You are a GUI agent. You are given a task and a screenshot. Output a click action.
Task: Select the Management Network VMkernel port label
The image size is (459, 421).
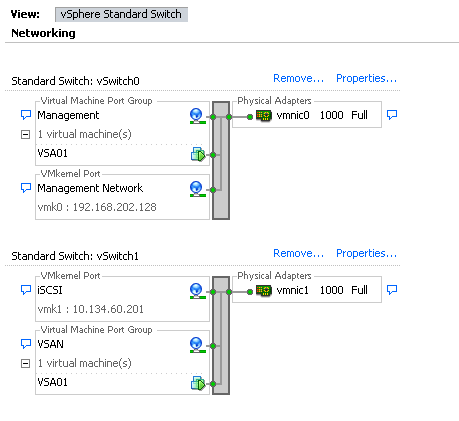[x=90, y=188]
